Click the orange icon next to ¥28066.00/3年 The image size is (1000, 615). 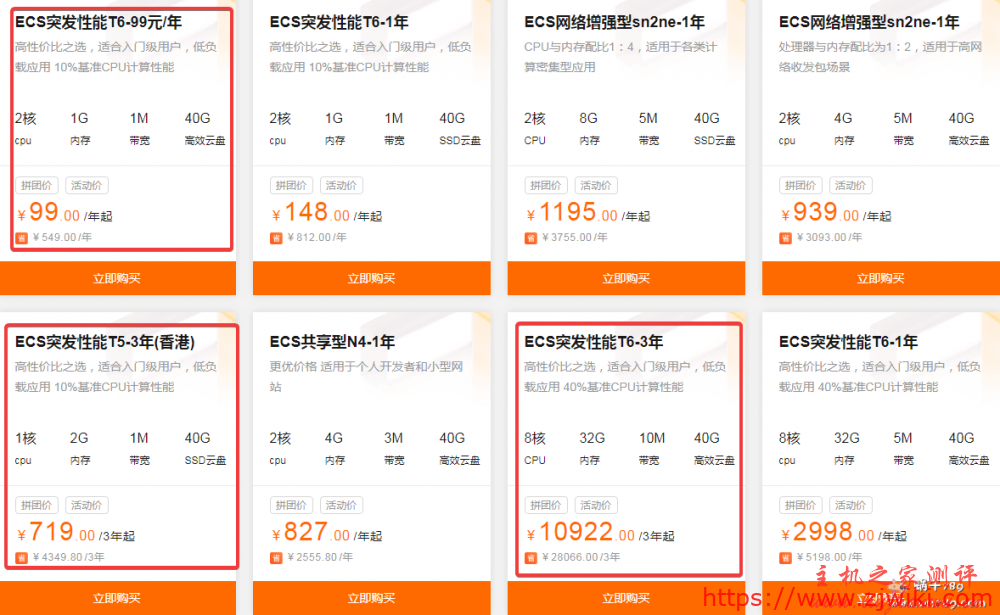pos(531,558)
